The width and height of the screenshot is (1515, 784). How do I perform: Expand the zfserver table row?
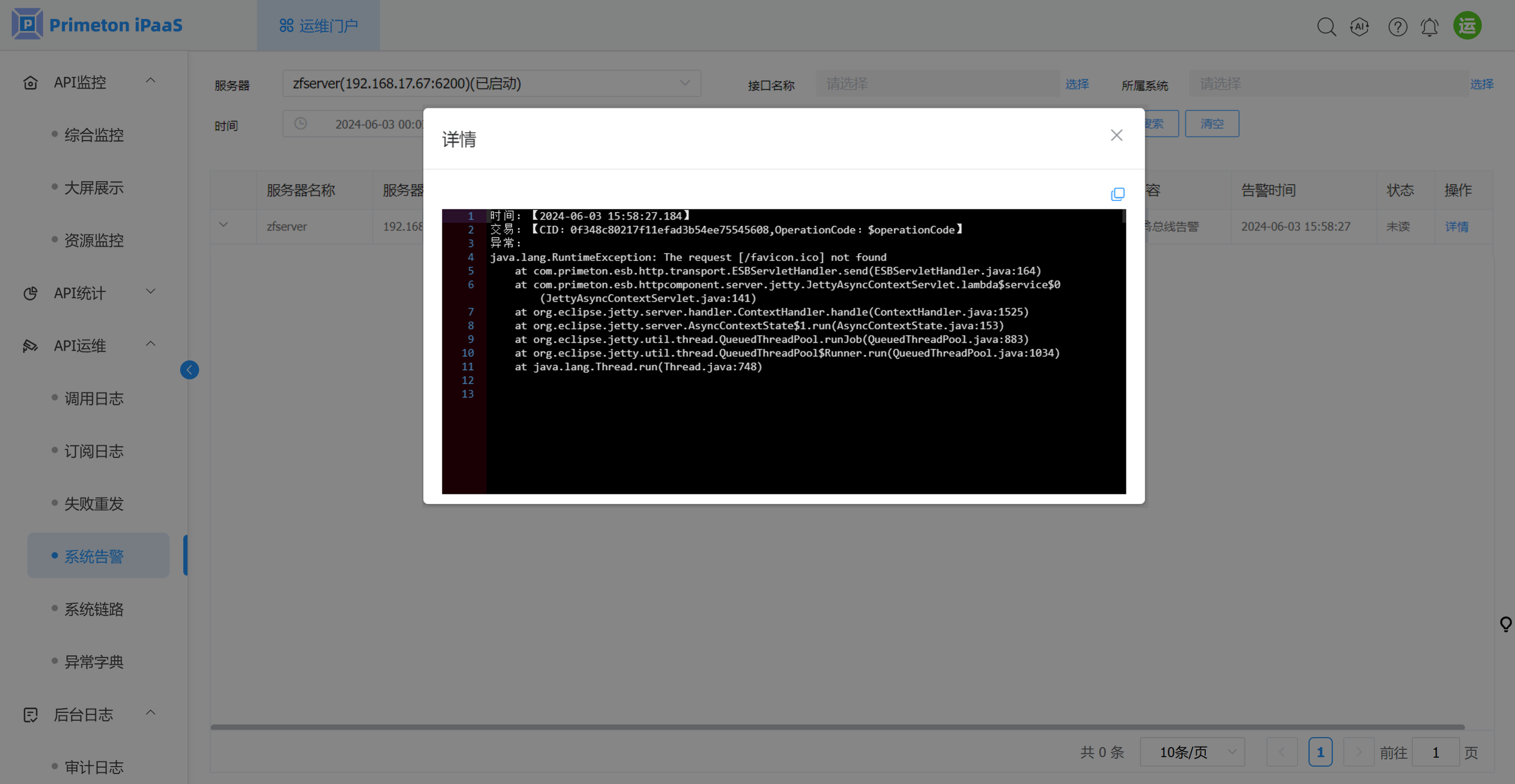pyautogui.click(x=223, y=225)
